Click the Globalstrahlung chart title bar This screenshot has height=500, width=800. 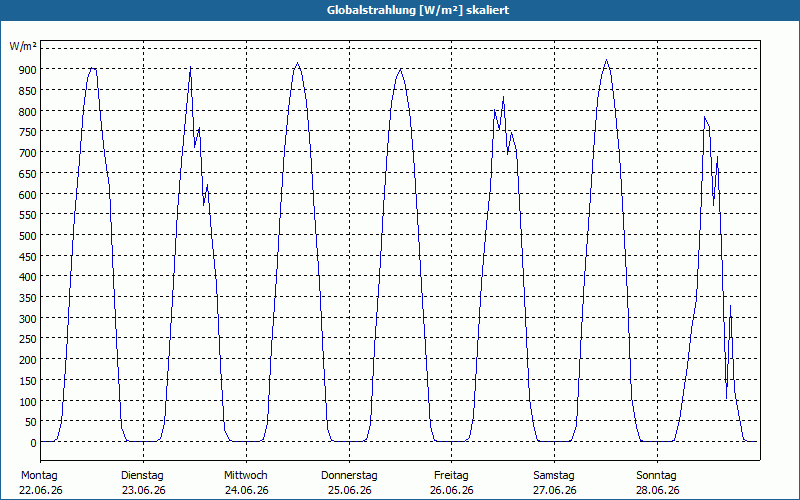point(400,10)
